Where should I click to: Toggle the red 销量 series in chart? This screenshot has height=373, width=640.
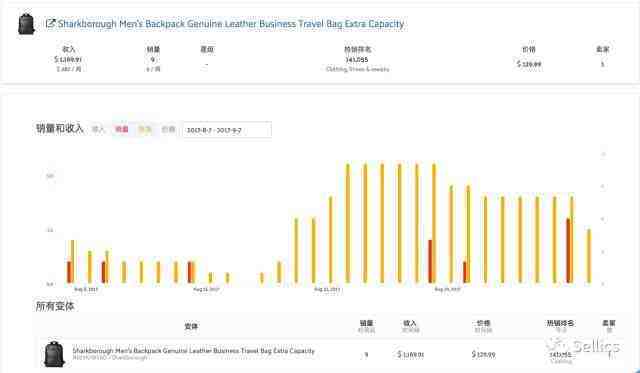(x=122, y=129)
